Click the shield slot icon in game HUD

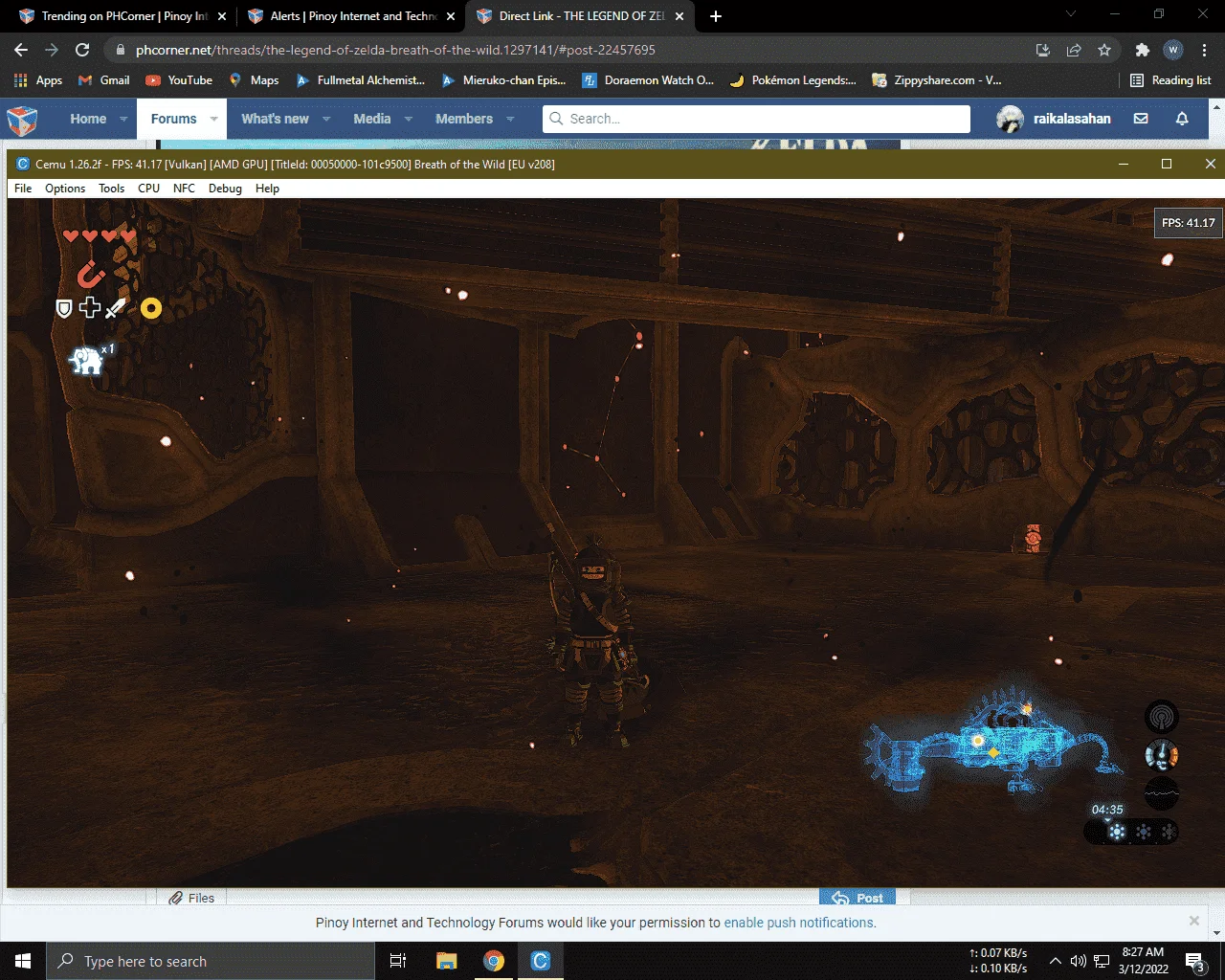pyautogui.click(x=64, y=308)
